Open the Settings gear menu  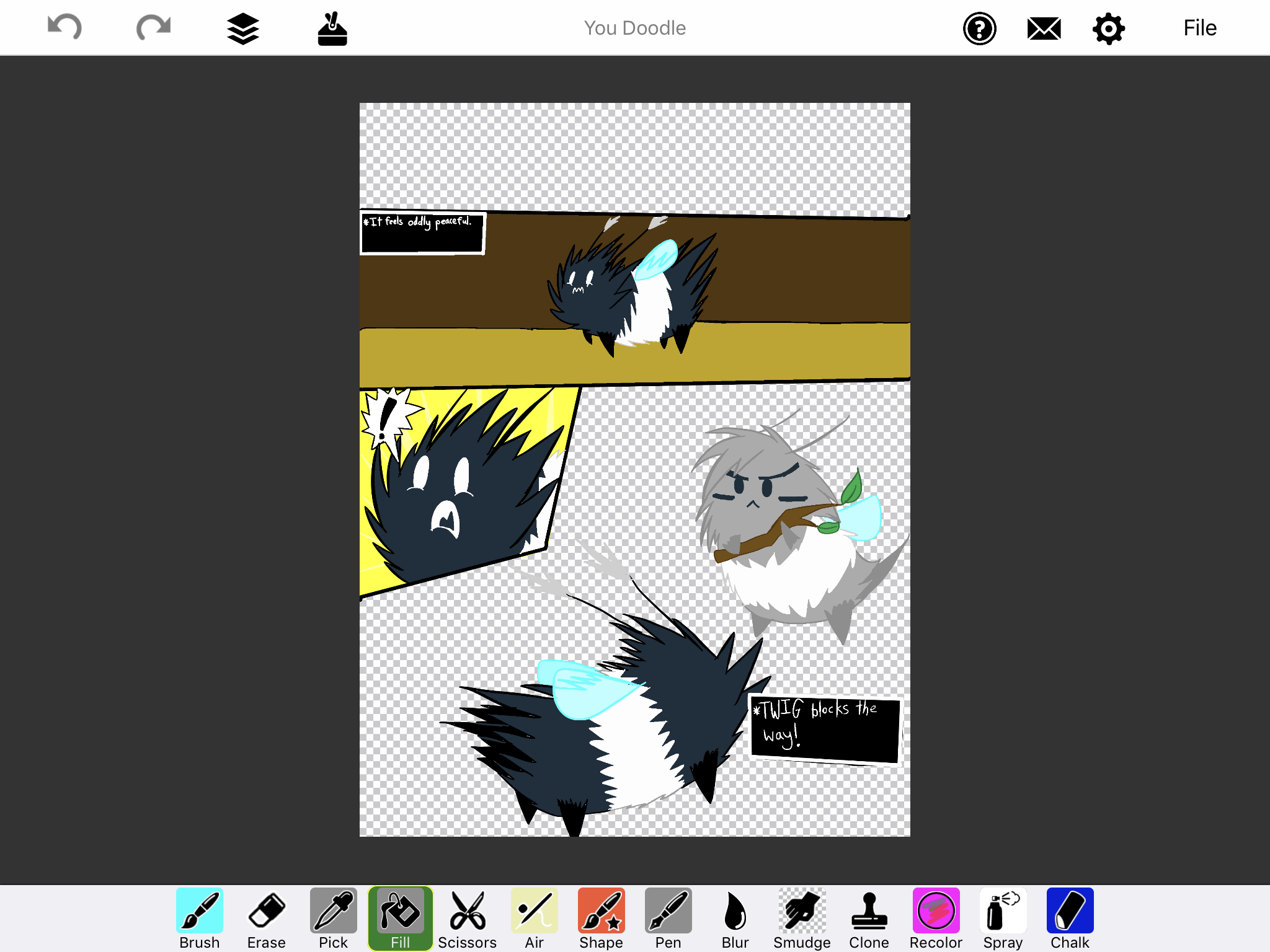[x=1108, y=28]
